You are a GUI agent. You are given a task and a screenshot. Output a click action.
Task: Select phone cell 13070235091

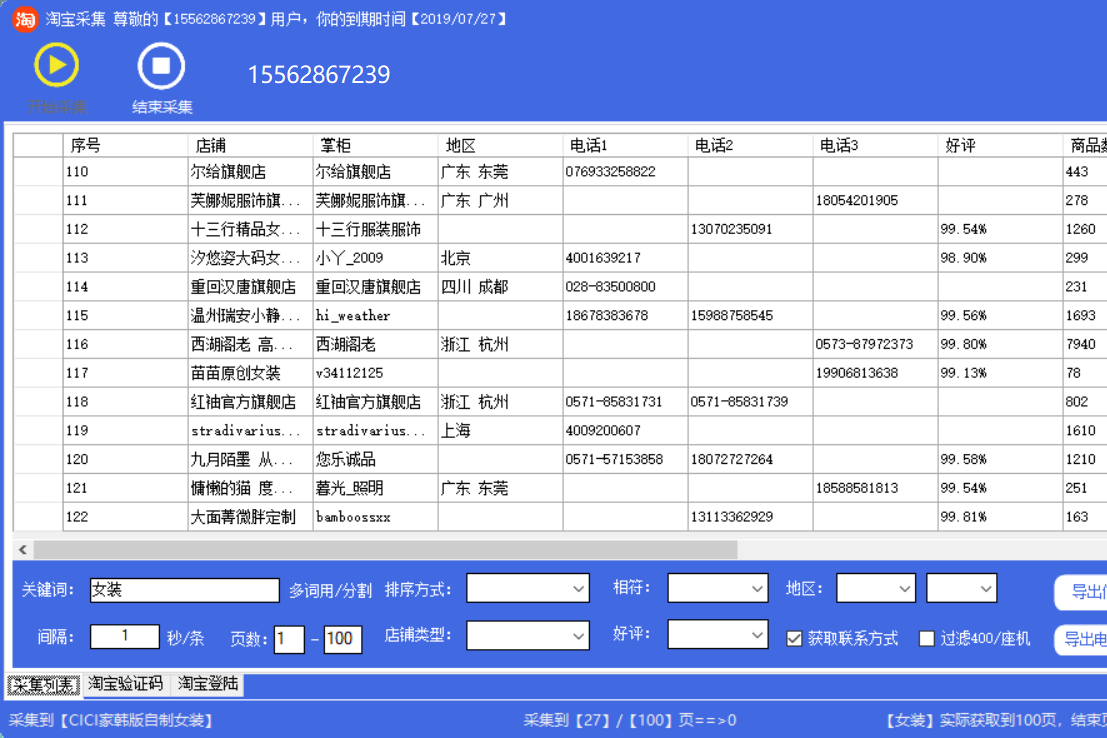pos(750,230)
